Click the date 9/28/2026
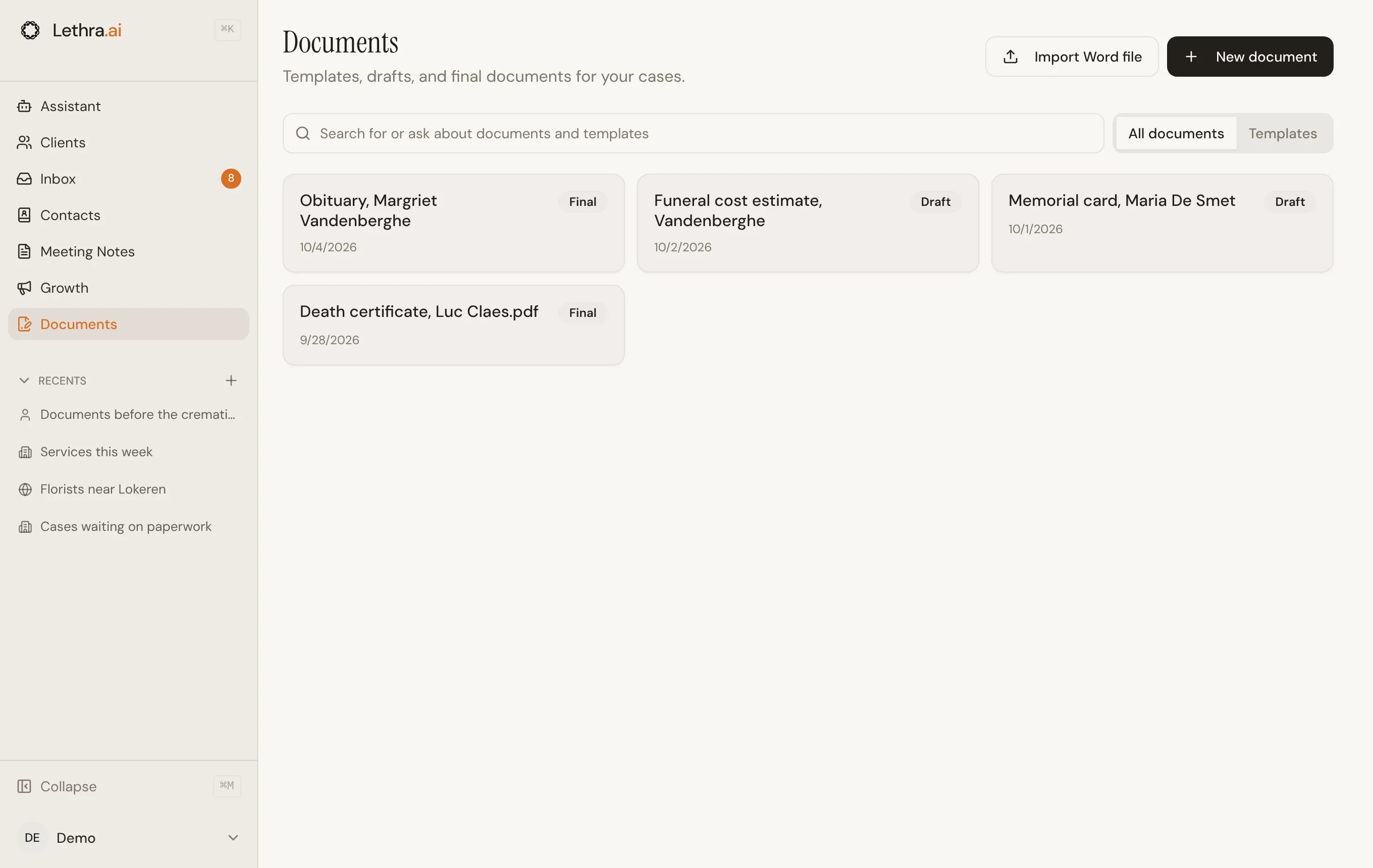The height and width of the screenshot is (868, 1373). coord(330,340)
